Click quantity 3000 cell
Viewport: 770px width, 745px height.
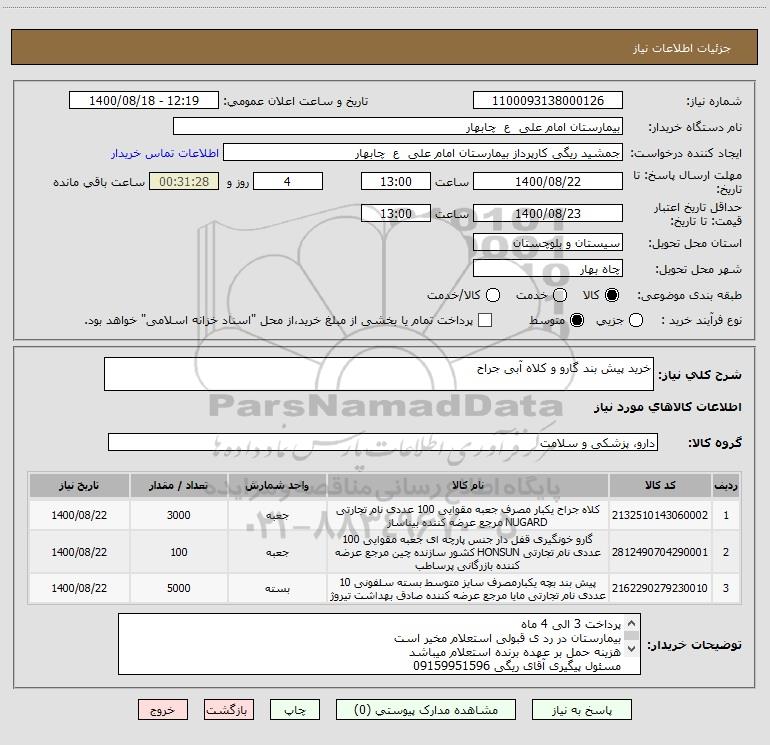[x=178, y=515]
